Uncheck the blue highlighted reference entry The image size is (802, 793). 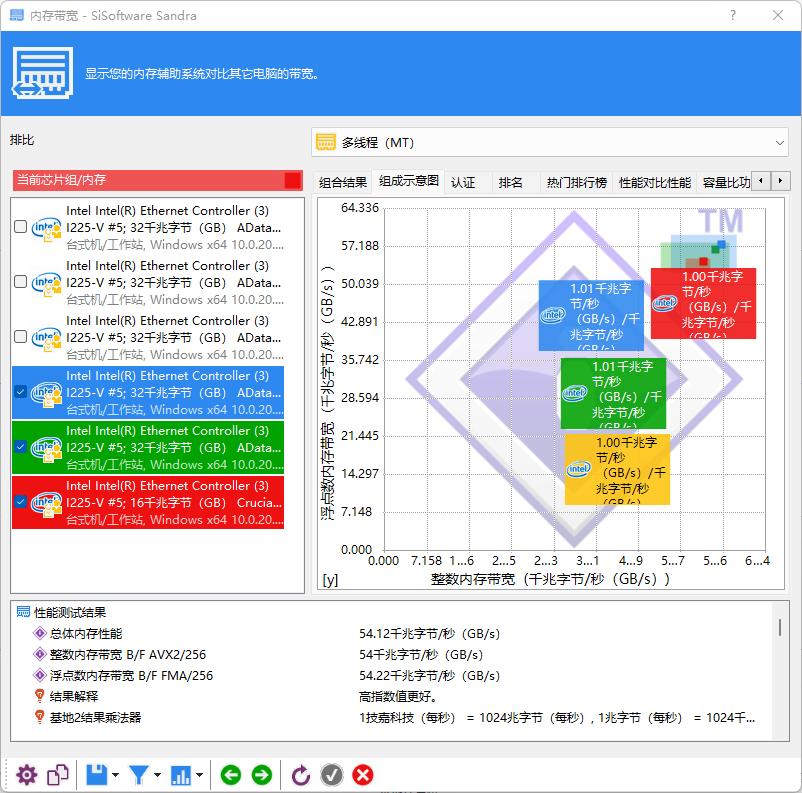click(20, 392)
